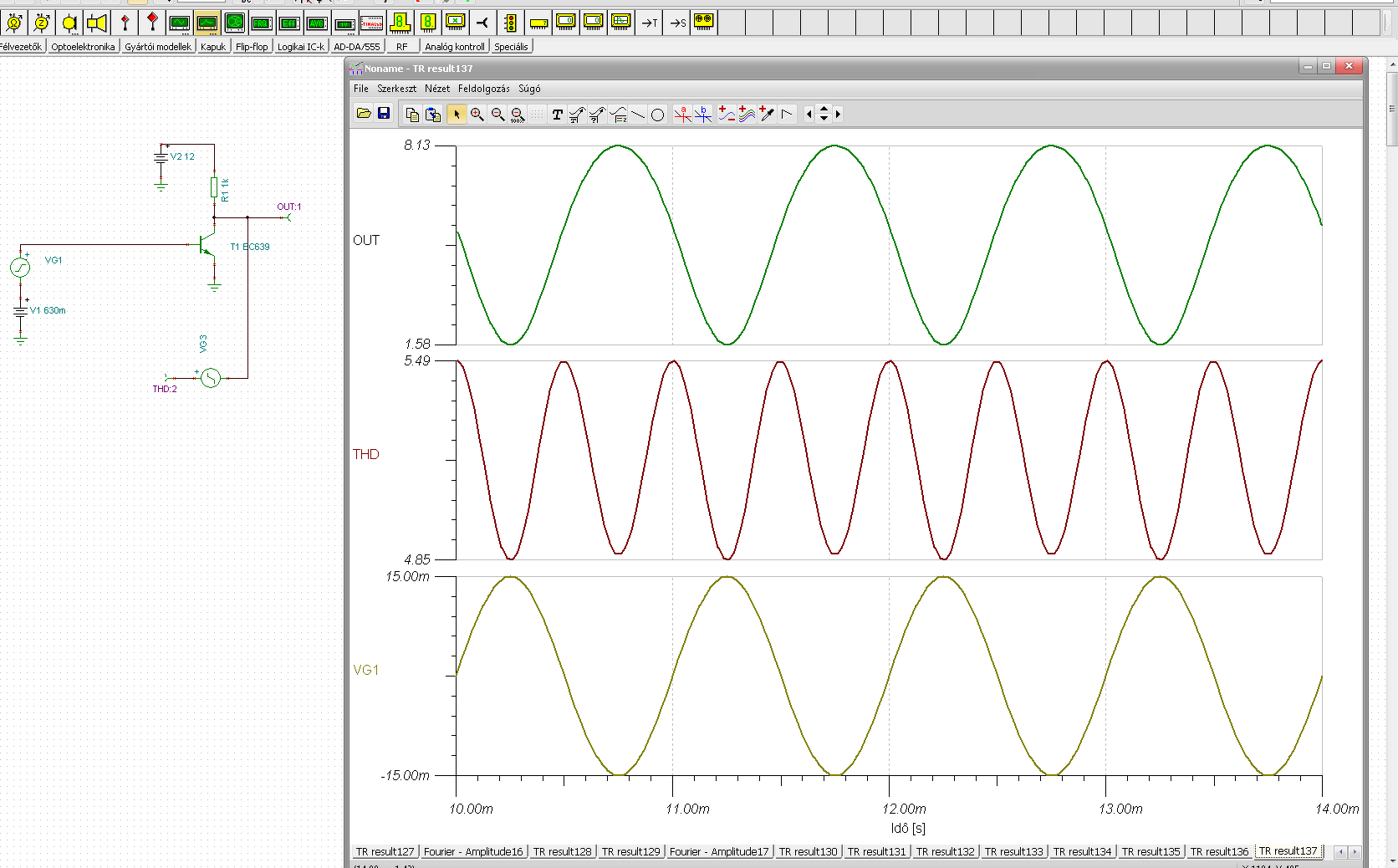The height and width of the screenshot is (868, 1398).
Task: Click the zoom out magnifier icon
Action: [x=497, y=115]
